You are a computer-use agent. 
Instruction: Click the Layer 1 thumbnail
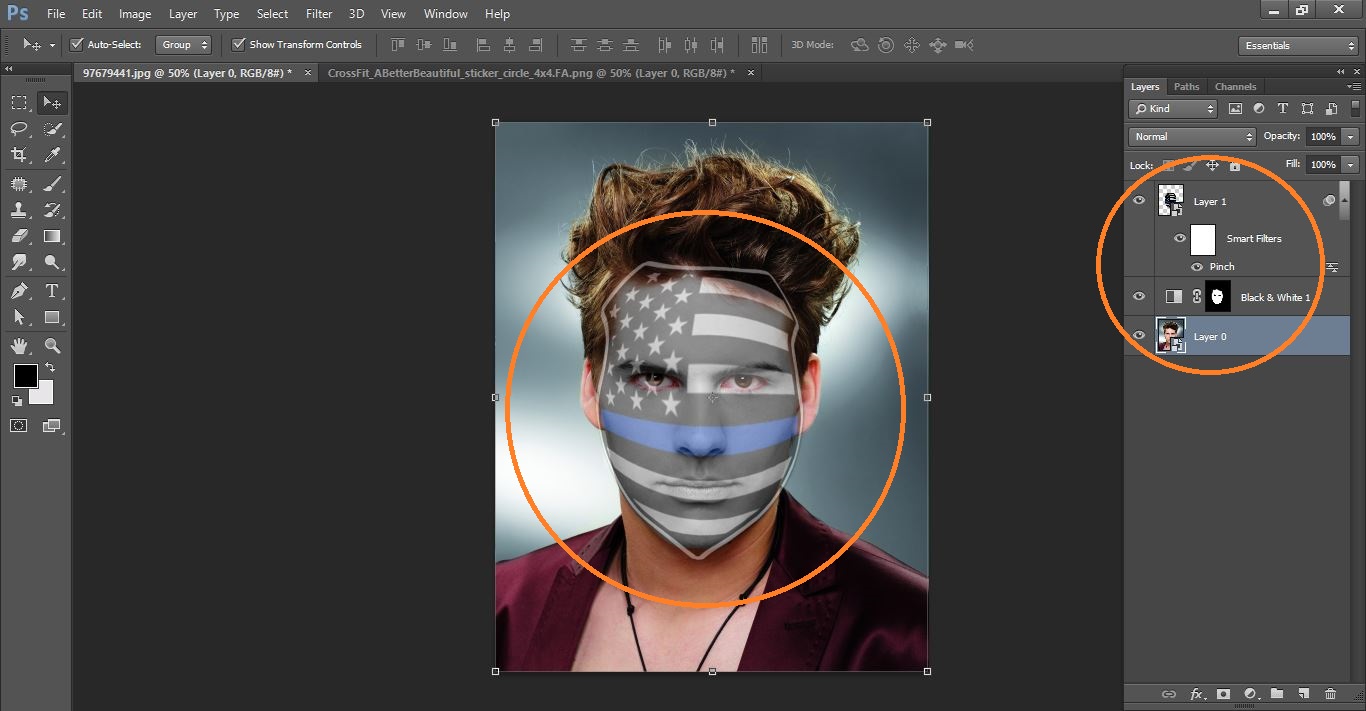(x=1170, y=200)
